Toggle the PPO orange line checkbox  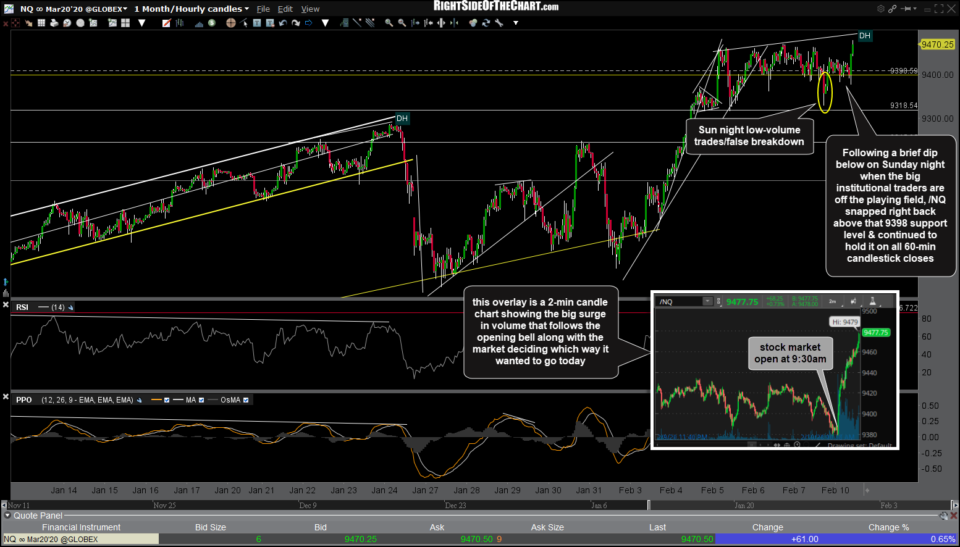tap(167, 400)
